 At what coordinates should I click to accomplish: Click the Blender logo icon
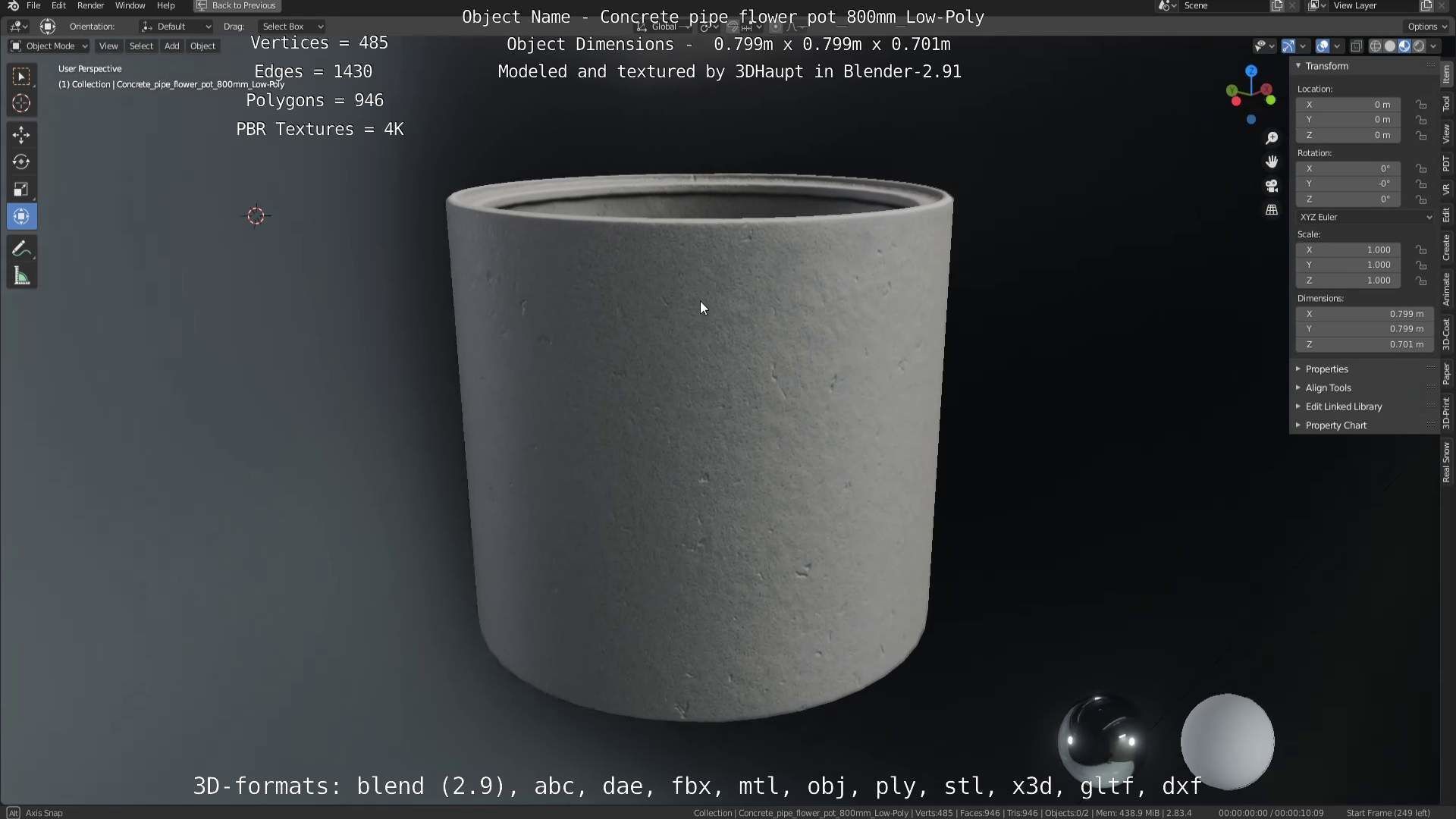pyautogui.click(x=13, y=6)
